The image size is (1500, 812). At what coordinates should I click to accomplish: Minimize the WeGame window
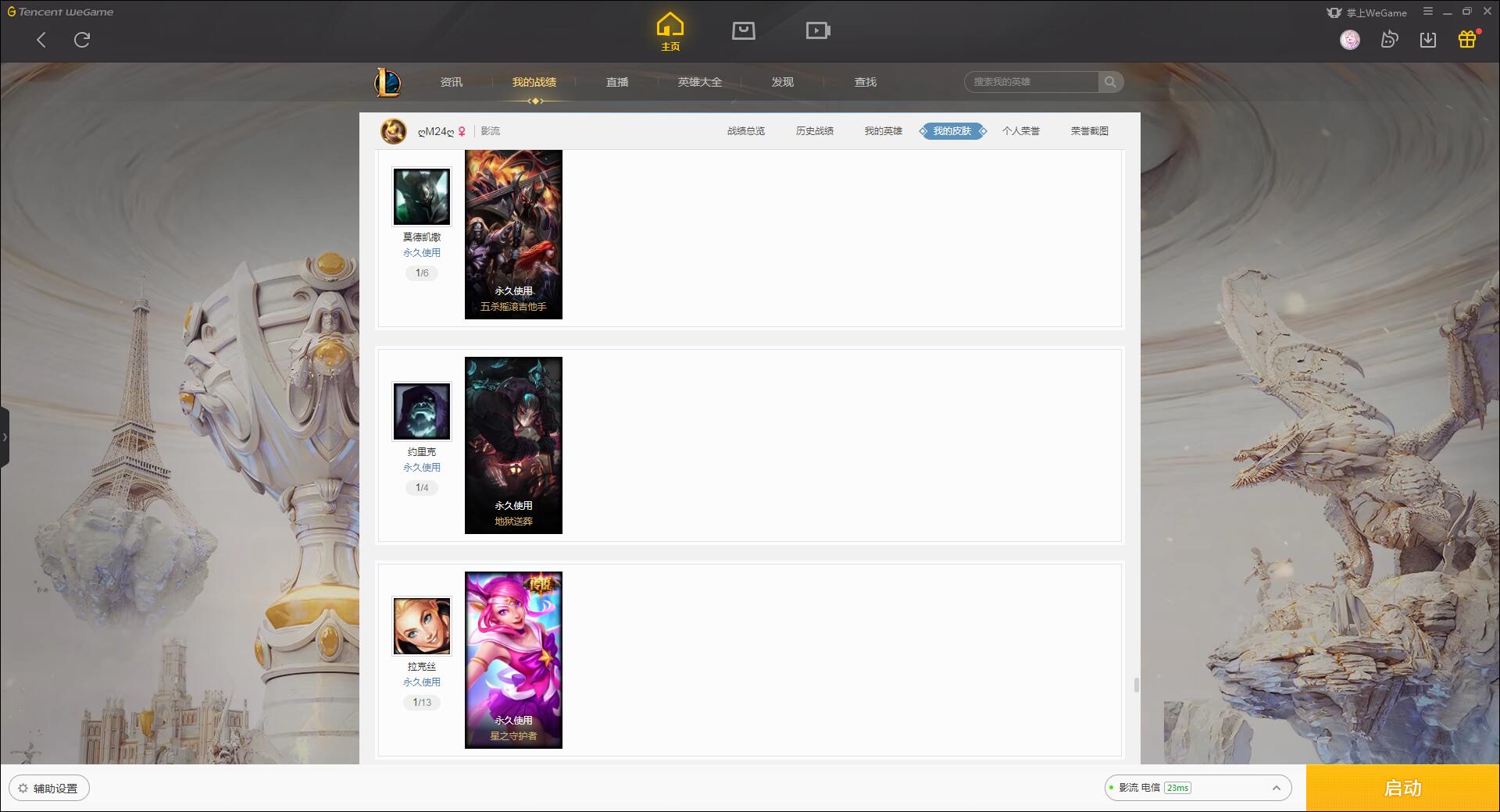click(x=1448, y=12)
